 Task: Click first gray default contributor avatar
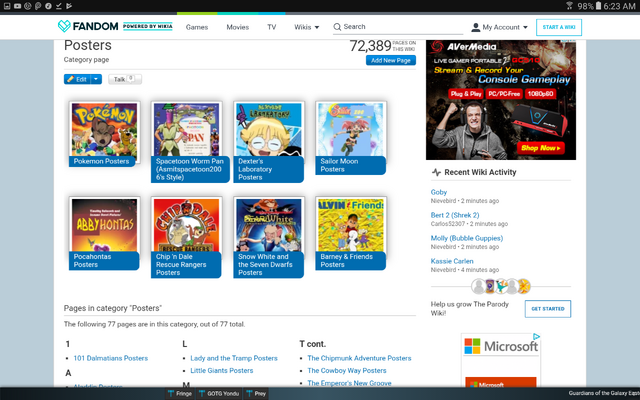click(478, 286)
